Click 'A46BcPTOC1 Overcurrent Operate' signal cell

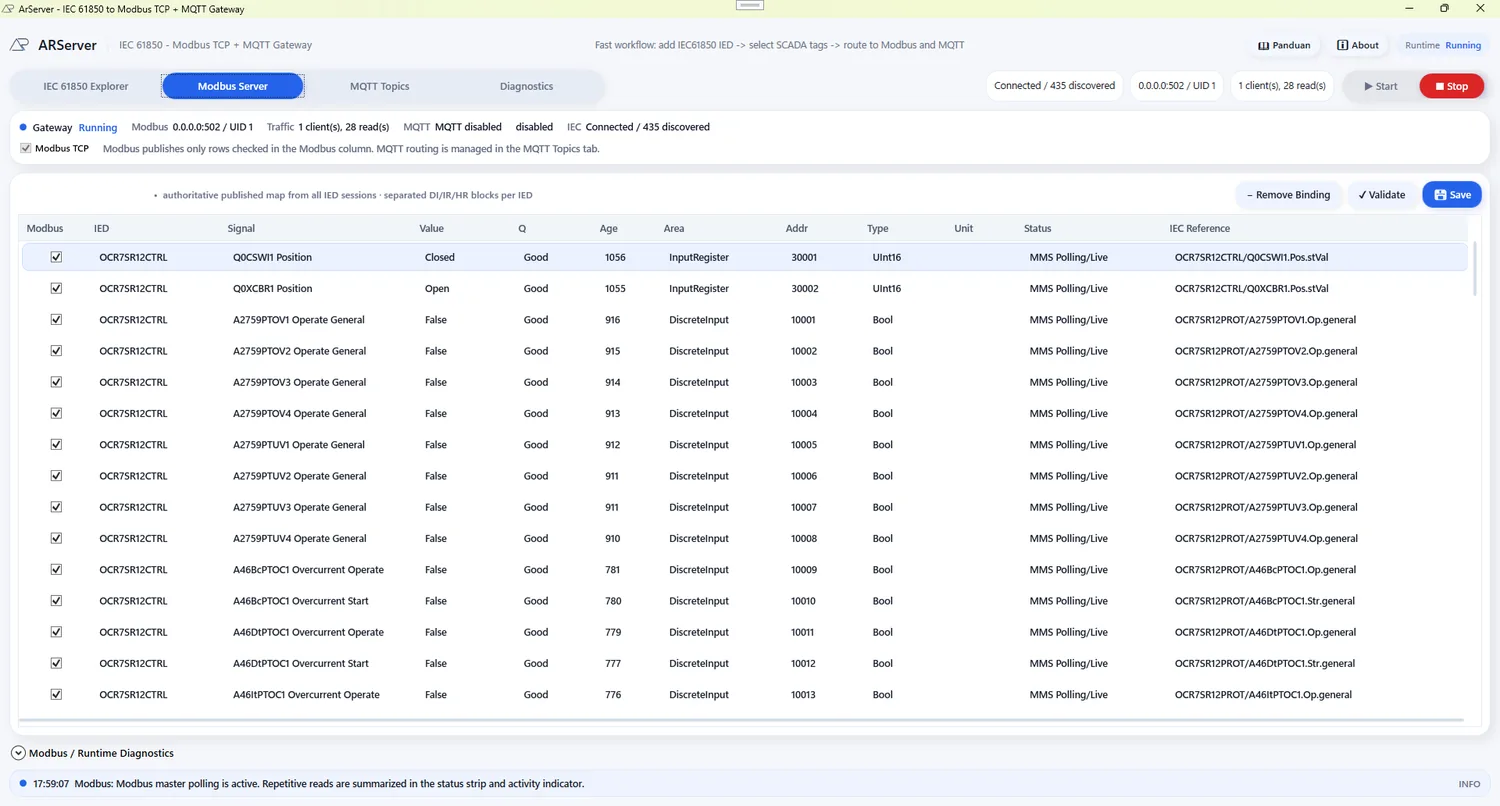[x=308, y=570]
